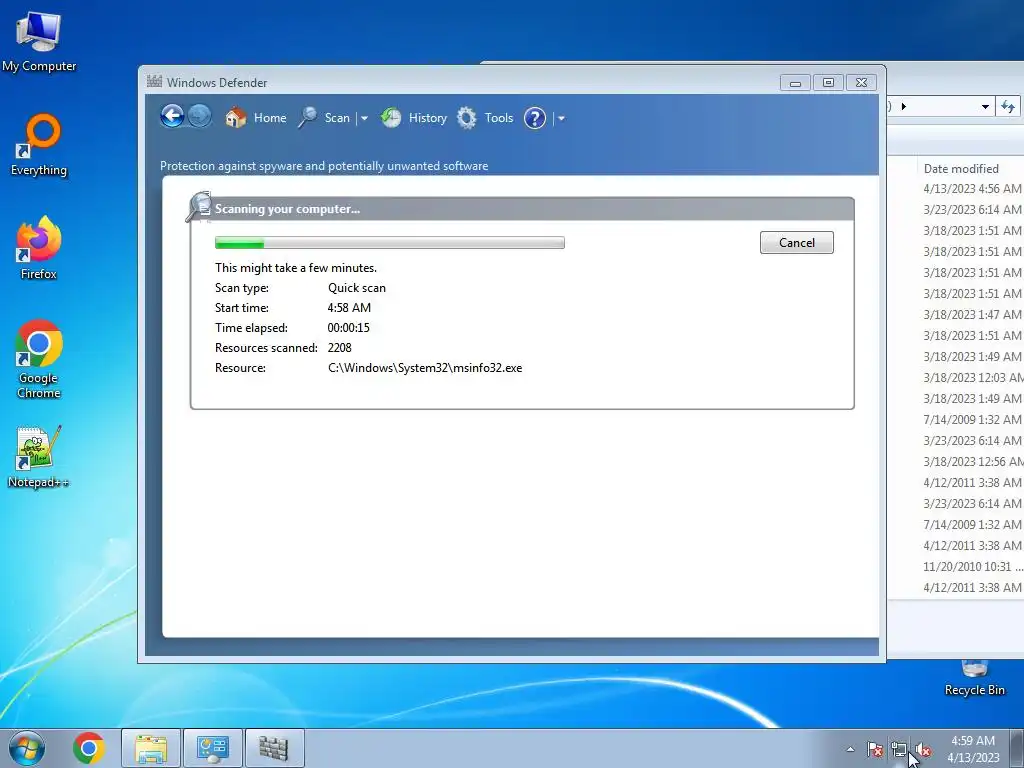Viewport: 1024px width, 768px height.
Task: Click the refresh button in Explorer window
Action: click(x=1008, y=106)
